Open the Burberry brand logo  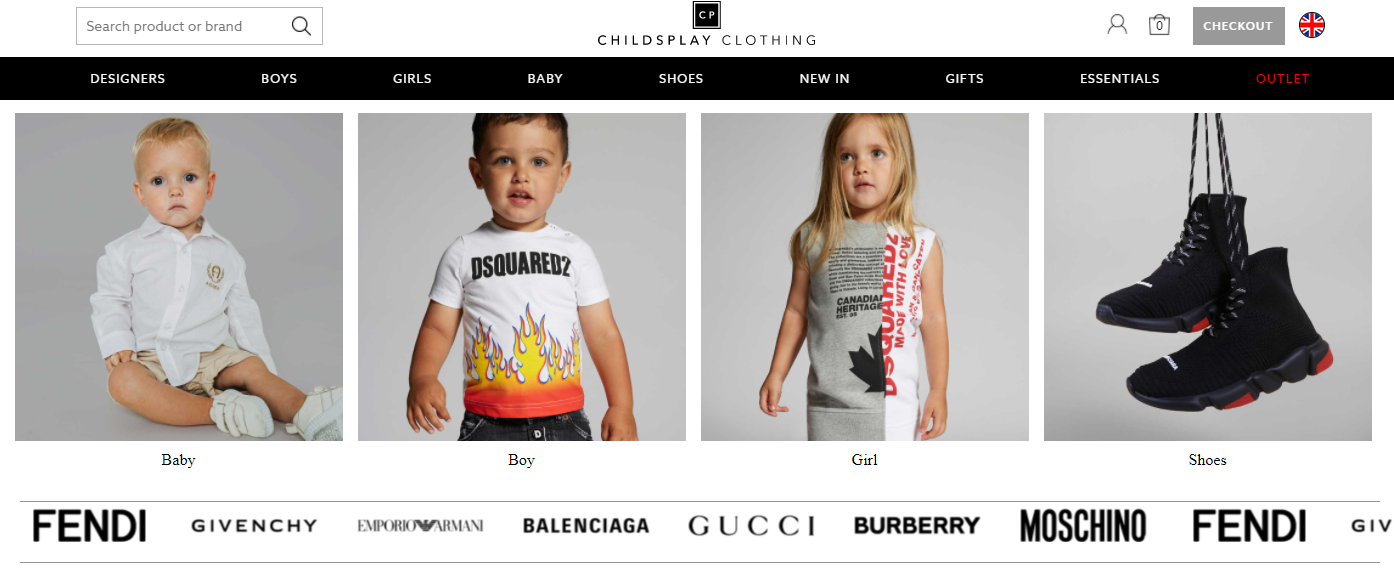click(x=917, y=526)
